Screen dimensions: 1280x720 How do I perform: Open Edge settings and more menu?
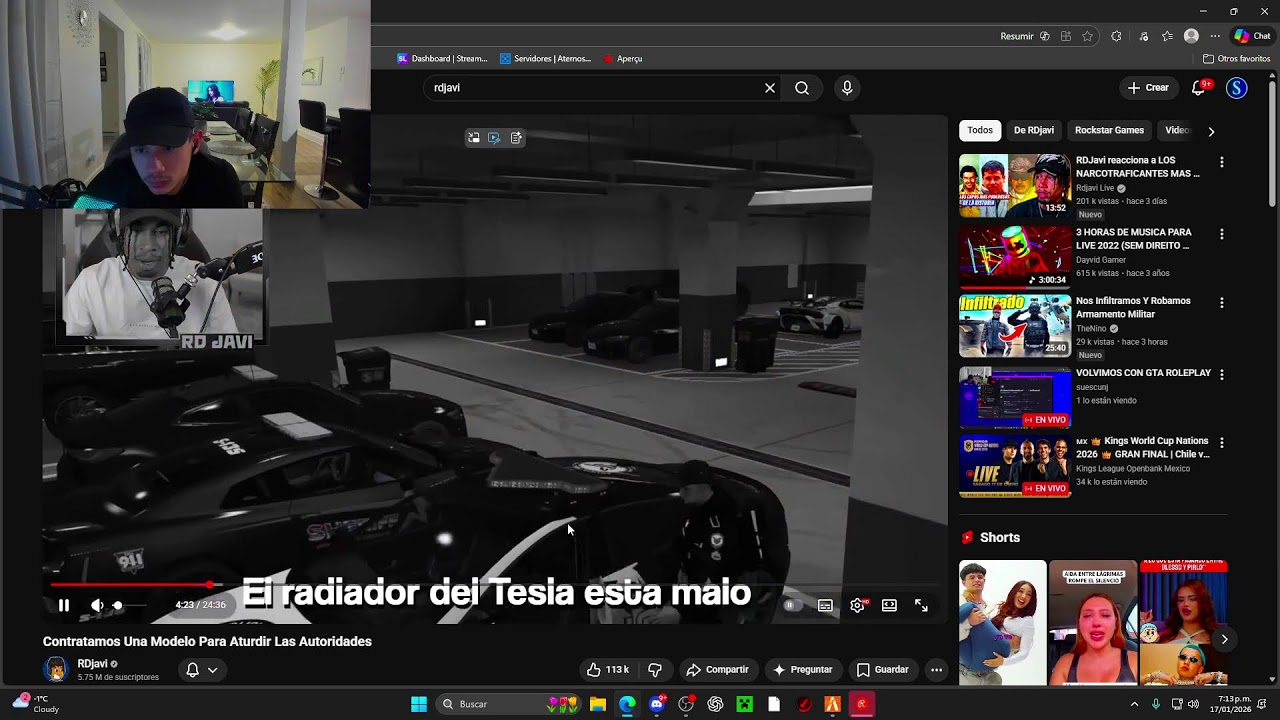[x=1215, y=36]
